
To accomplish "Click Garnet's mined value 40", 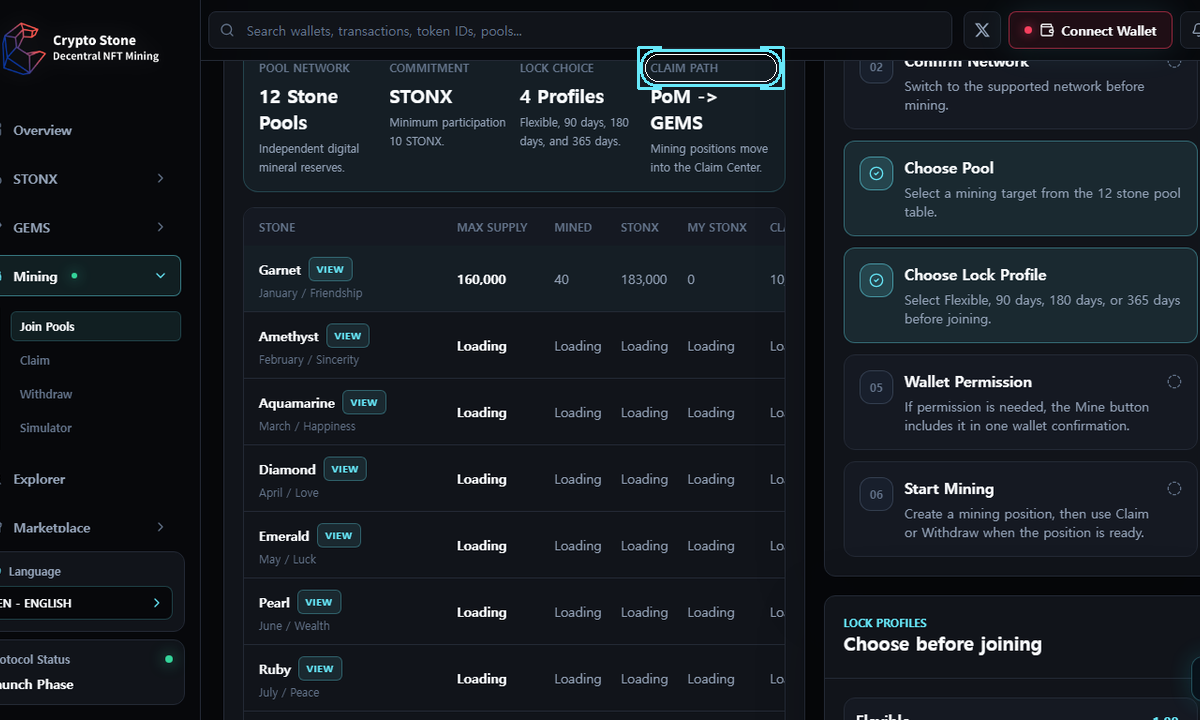I will [562, 280].
